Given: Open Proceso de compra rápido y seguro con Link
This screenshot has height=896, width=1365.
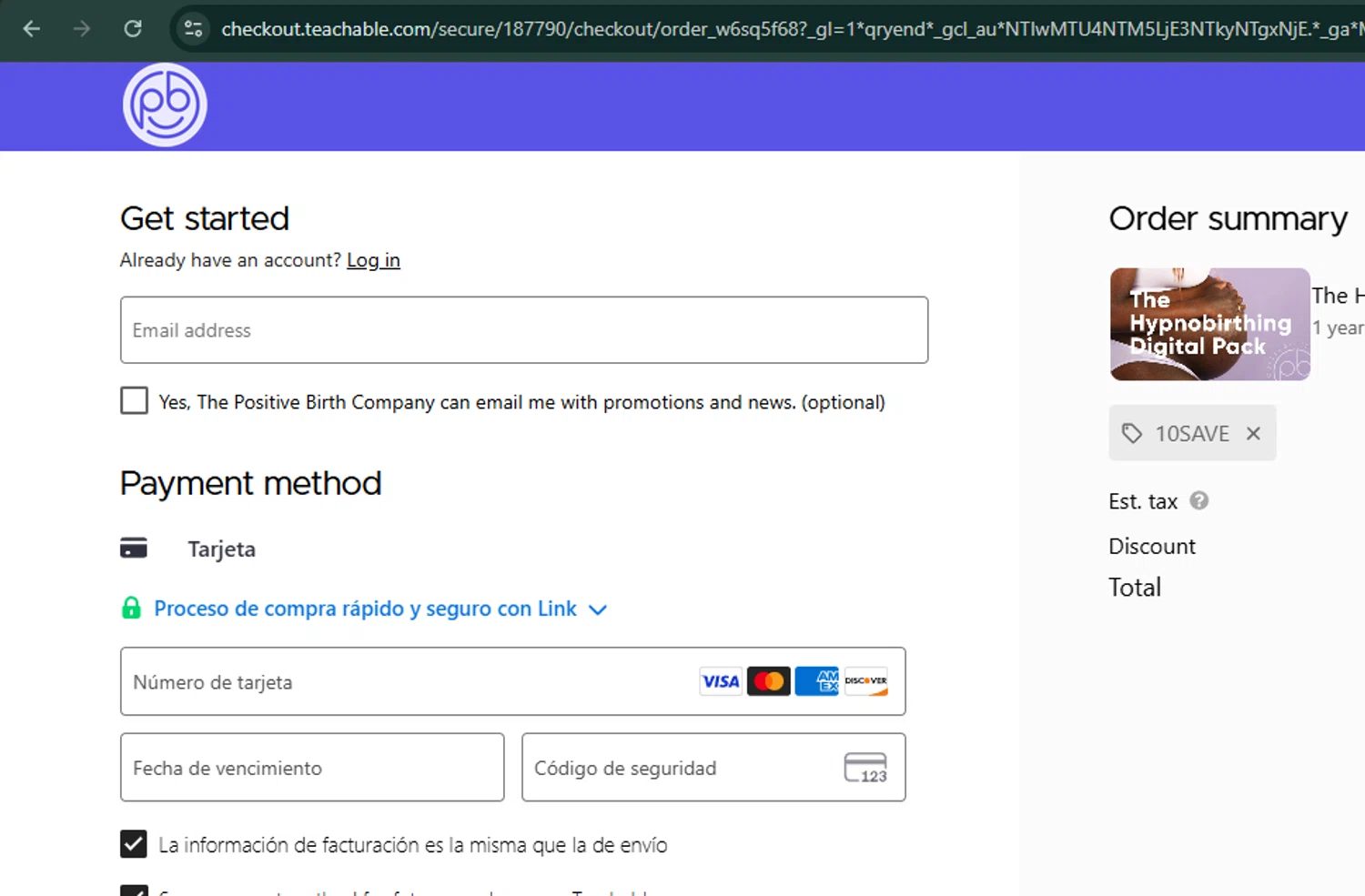Looking at the screenshot, I should click(365, 609).
